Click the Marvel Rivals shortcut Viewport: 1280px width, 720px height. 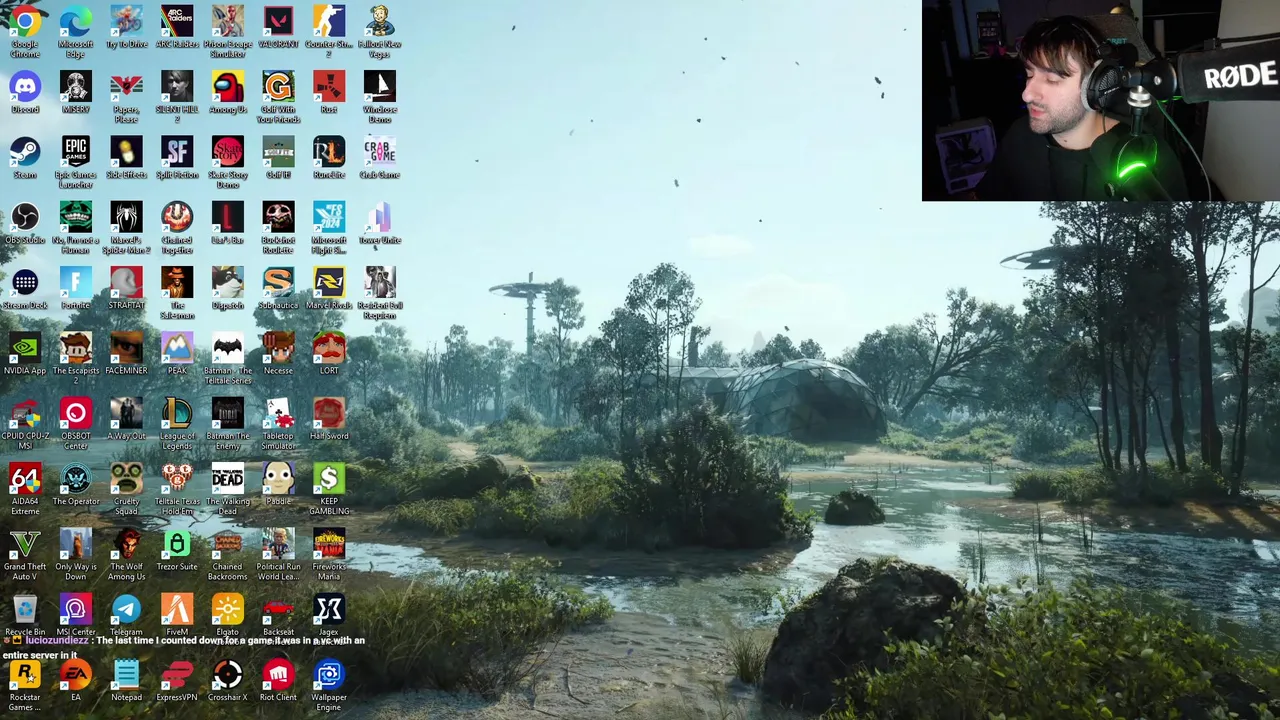[329, 283]
